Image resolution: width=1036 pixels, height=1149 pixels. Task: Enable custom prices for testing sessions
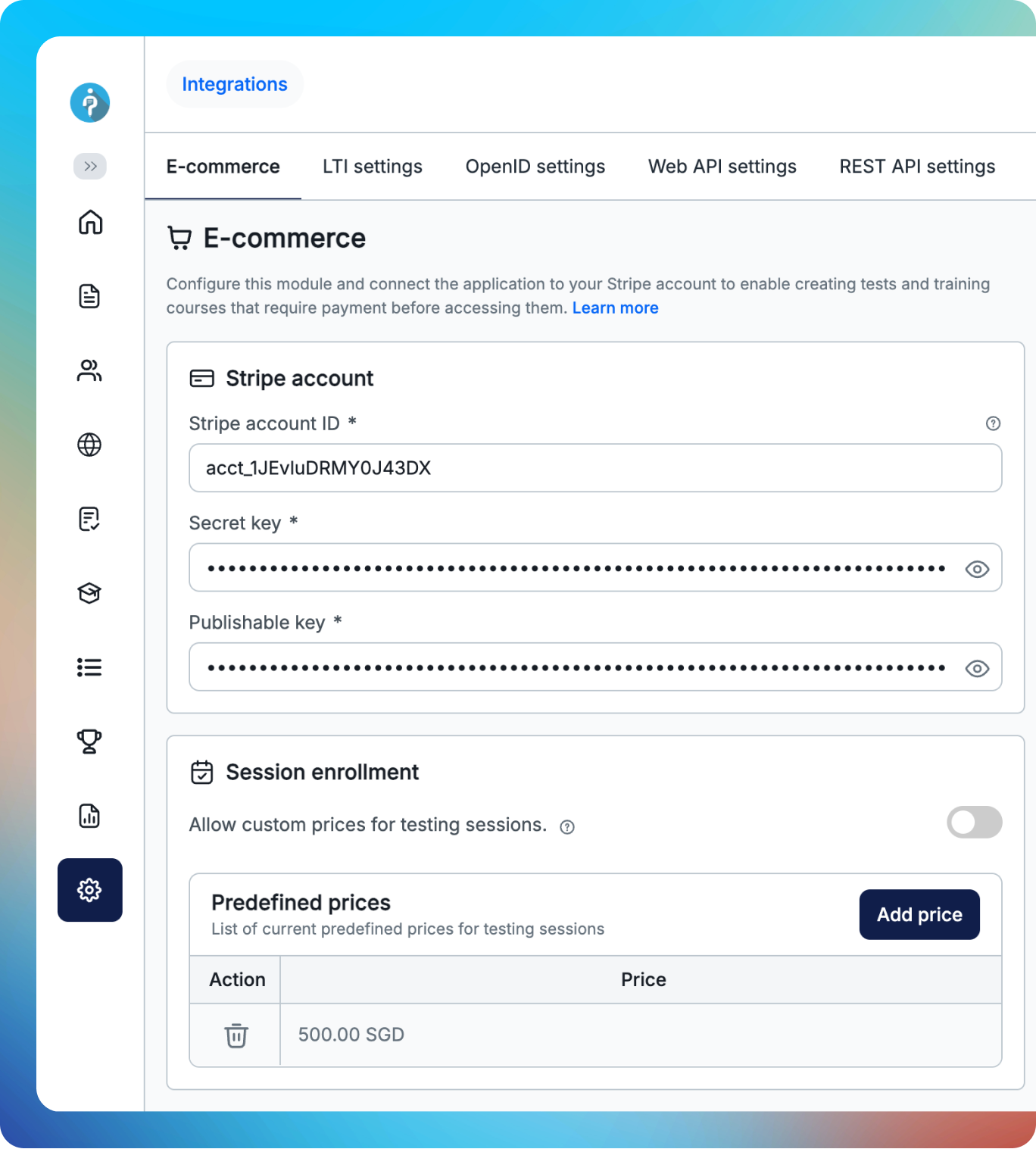coord(974,823)
